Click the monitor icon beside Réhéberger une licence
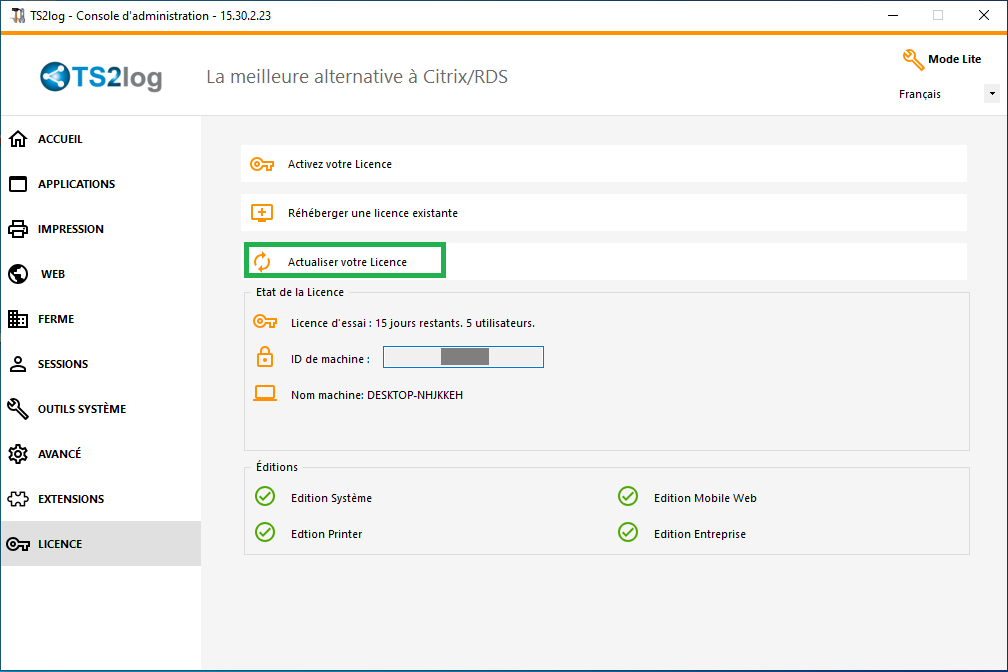1008x672 pixels. coord(262,213)
